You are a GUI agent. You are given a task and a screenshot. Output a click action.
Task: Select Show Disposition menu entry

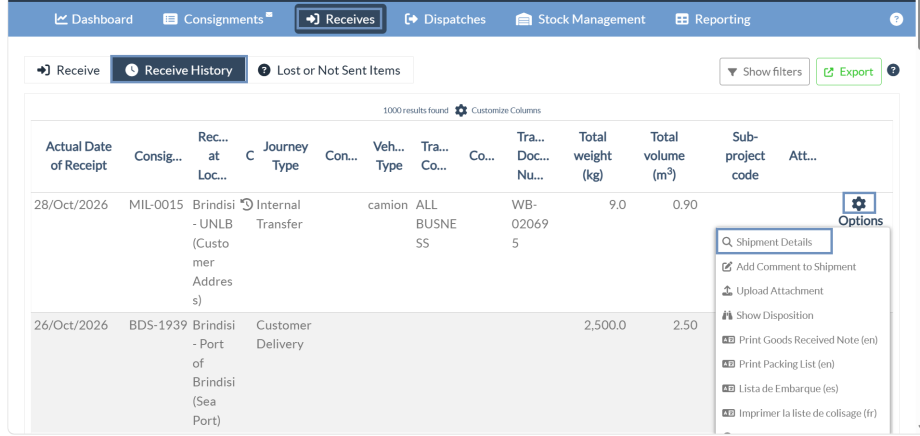tap(767, 316)
